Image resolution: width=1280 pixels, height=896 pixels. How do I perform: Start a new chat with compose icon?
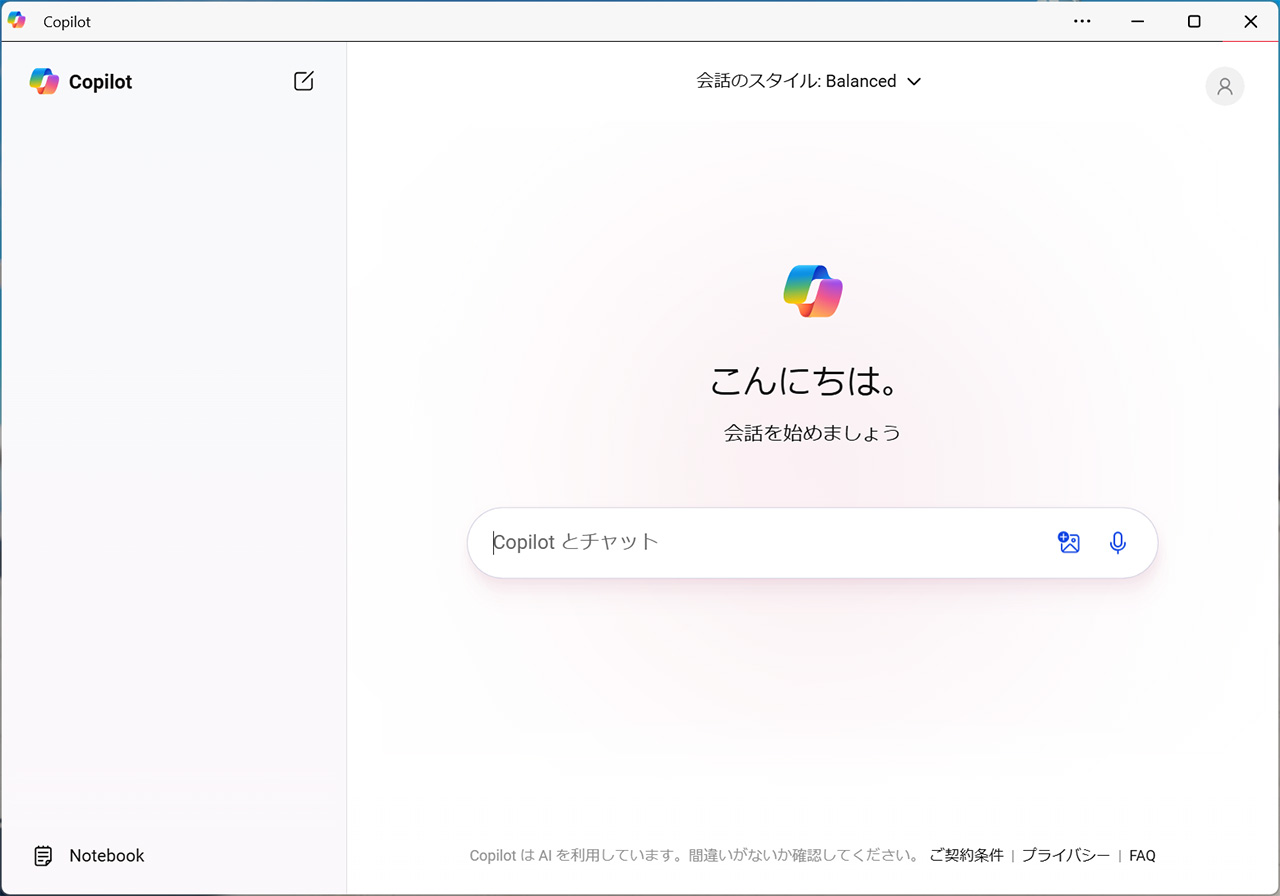tap(304, 81)
